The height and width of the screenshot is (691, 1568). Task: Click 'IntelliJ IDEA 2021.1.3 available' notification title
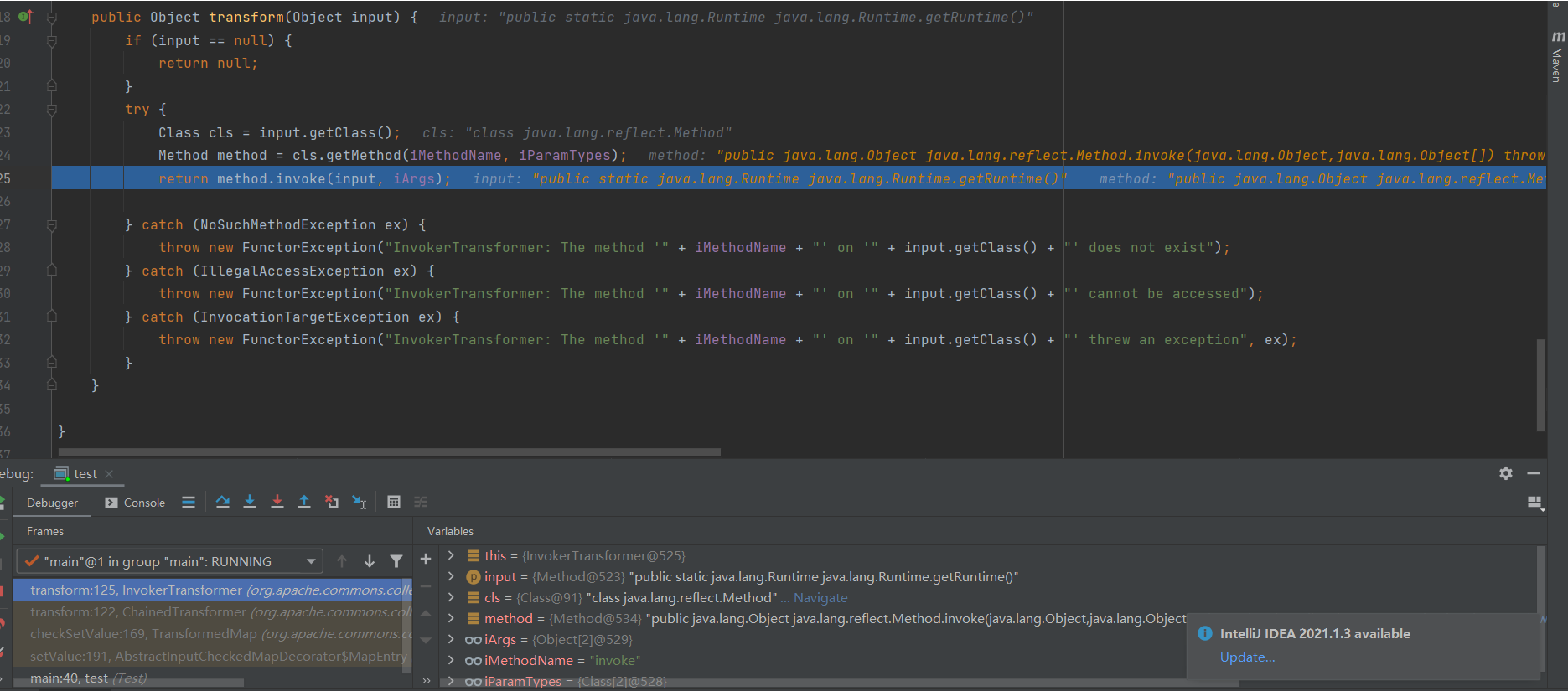pyautogui.click(x=1315, y=633)
